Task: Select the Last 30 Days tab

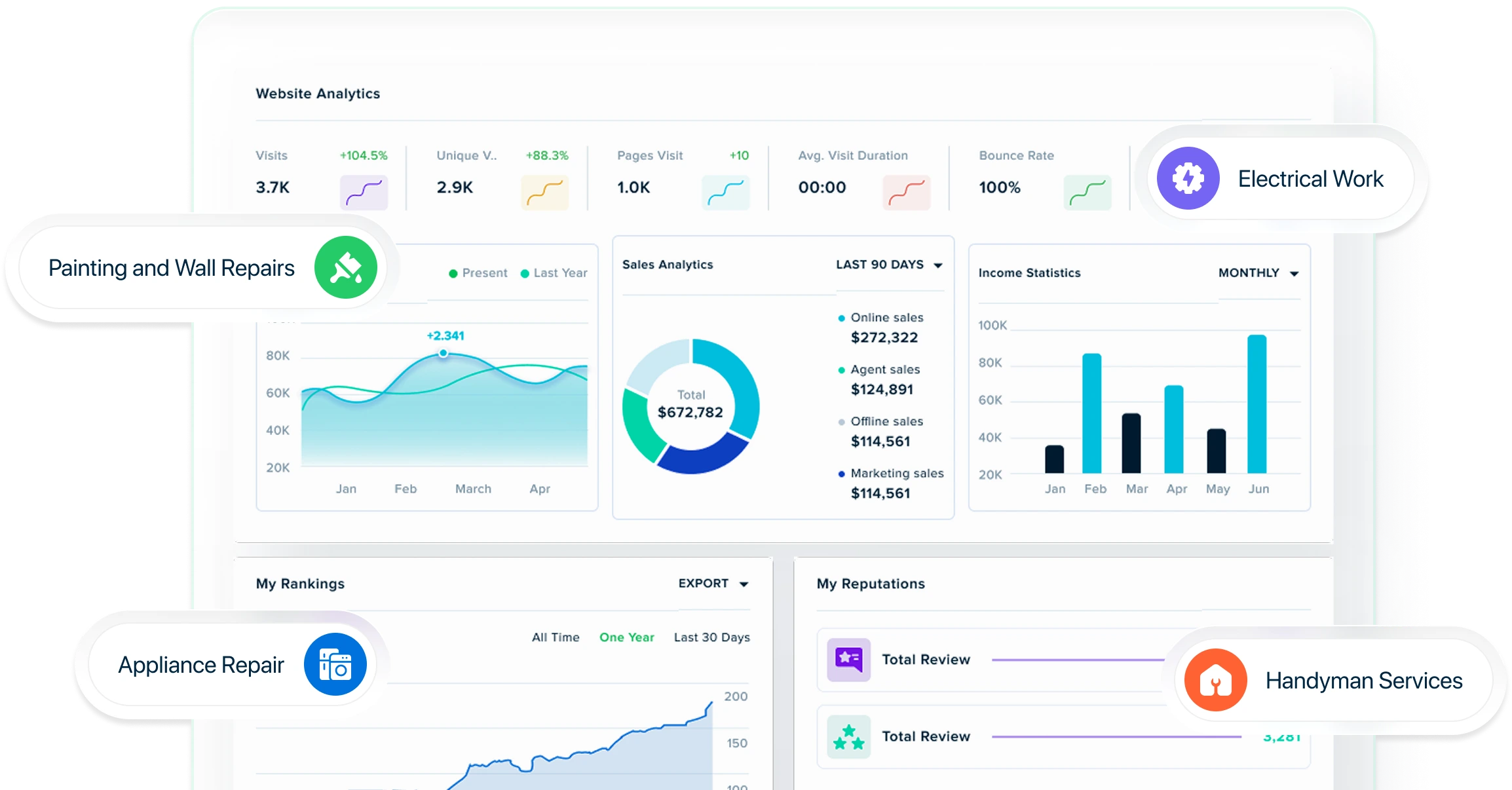Action: point(711,637)
